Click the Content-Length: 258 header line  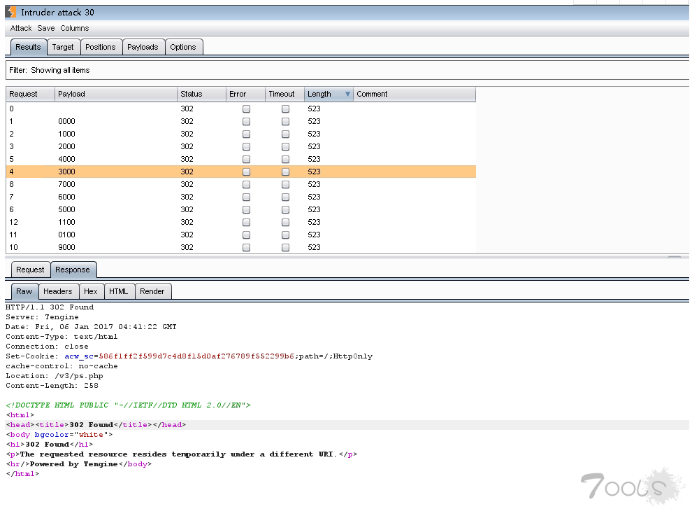52,385
